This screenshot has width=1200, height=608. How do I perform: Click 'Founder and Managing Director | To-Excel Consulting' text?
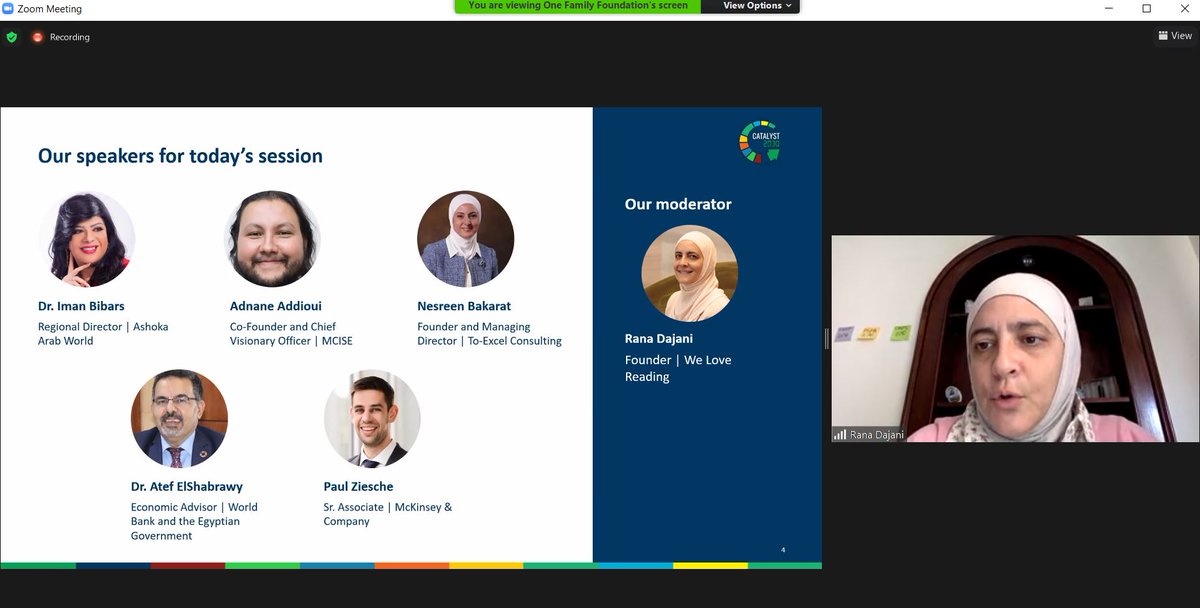click(x=489, y=334)
